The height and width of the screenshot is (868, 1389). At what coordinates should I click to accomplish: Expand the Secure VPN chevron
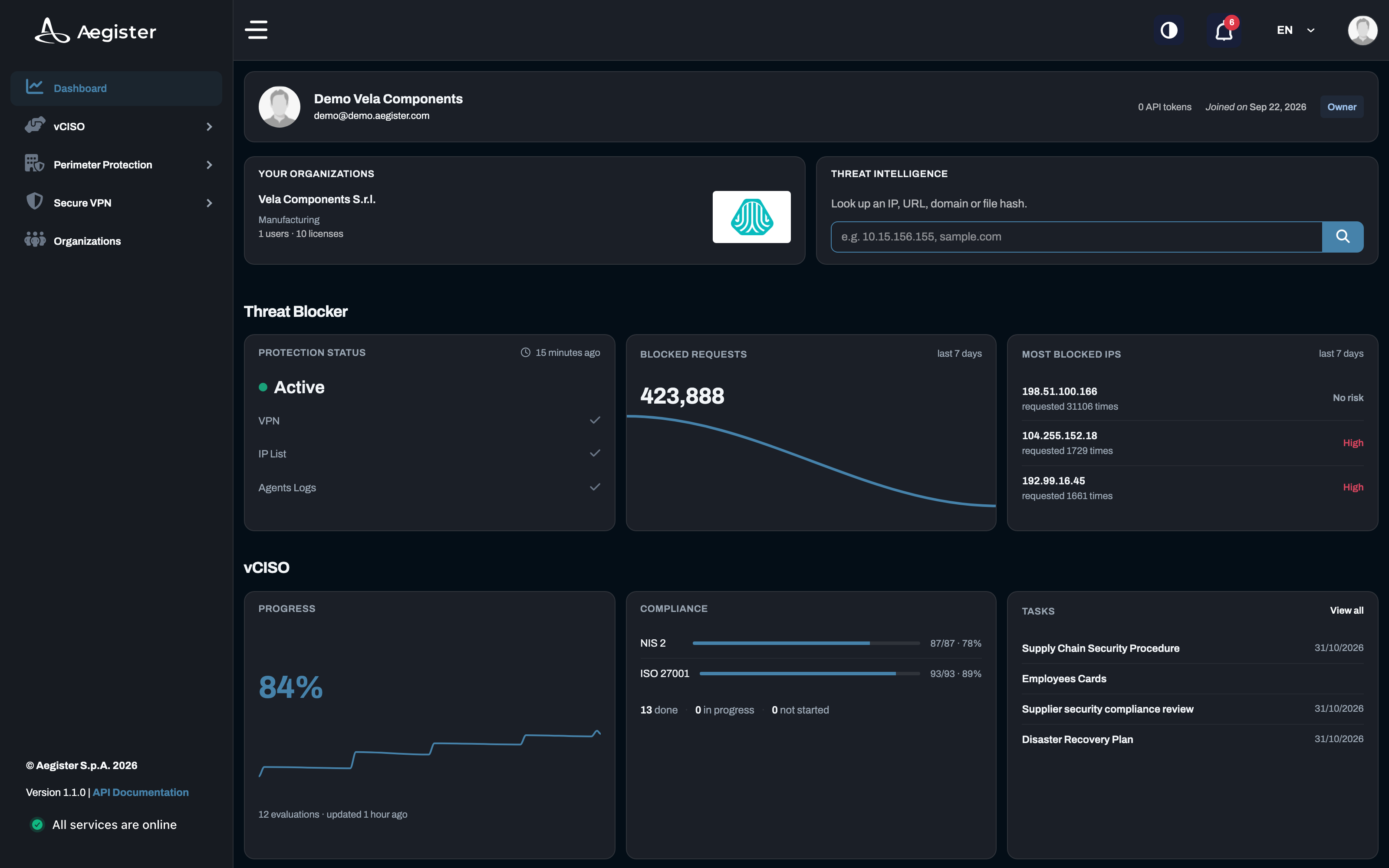pyautogui.click(x=209, y=203)
